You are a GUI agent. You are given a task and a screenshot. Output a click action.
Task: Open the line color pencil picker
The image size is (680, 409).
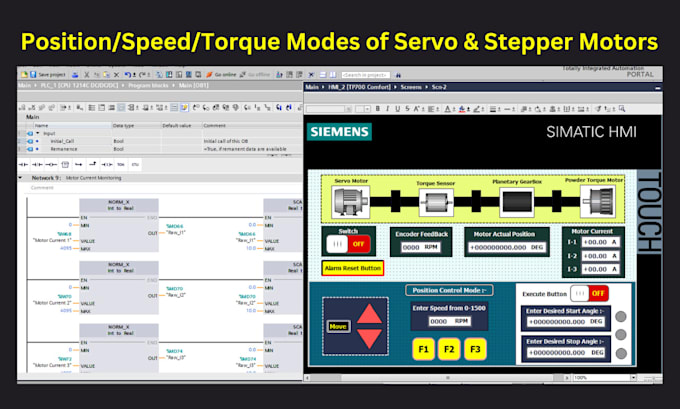pyautogui.click(x=476, y=109)
